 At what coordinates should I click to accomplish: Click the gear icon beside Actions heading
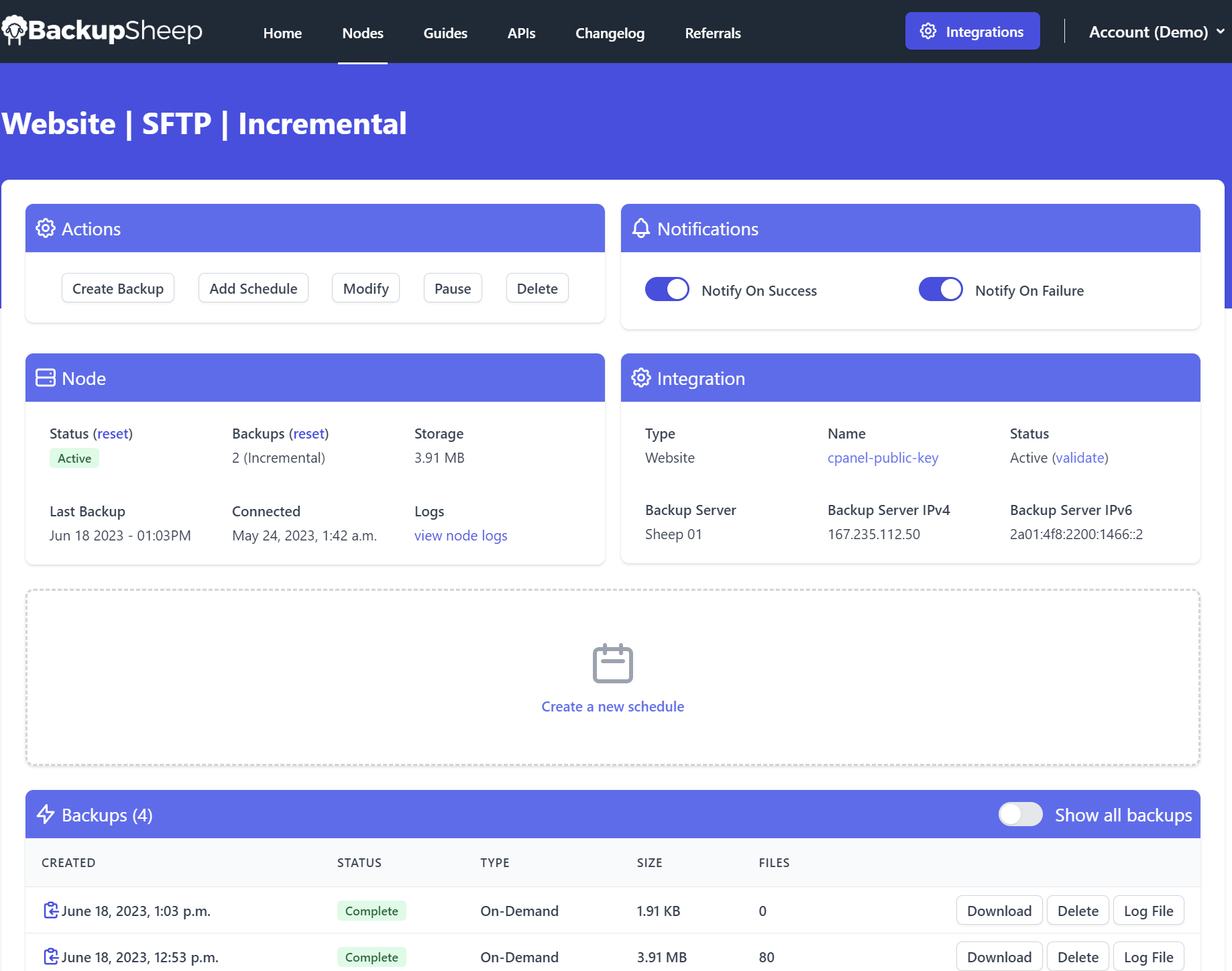46,228
